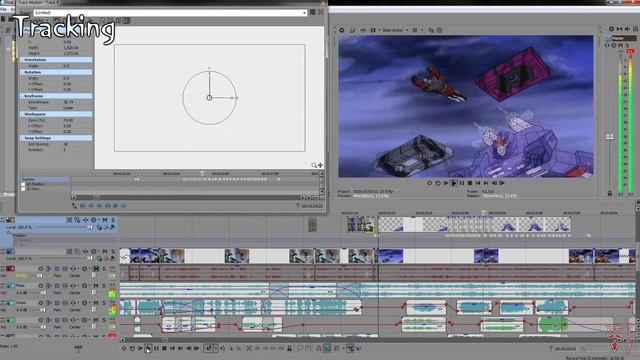Delete the preset in Track Motion window

pyautogui.click(x=320, y=12)
